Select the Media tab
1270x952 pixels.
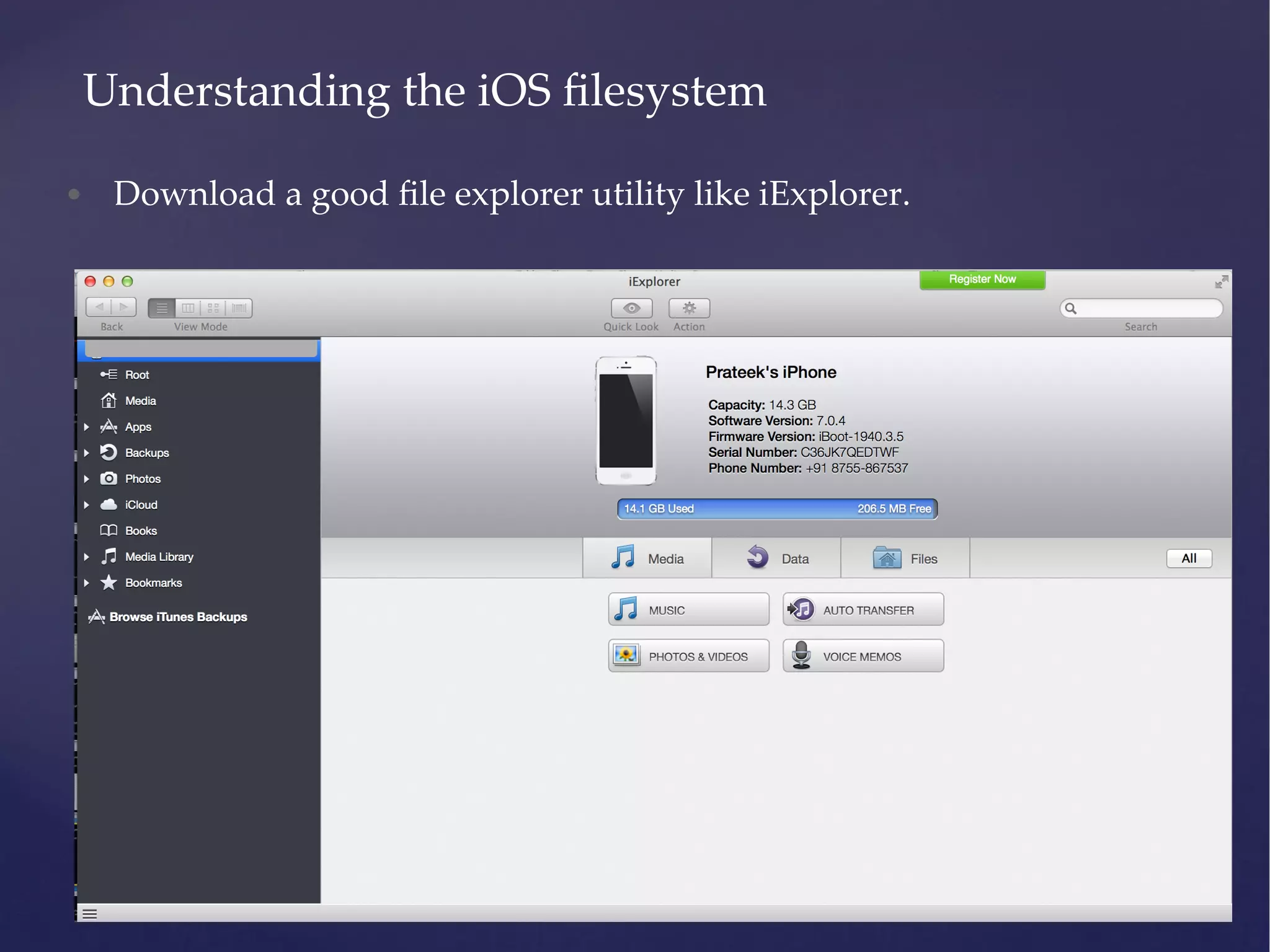tap(647, 558)
